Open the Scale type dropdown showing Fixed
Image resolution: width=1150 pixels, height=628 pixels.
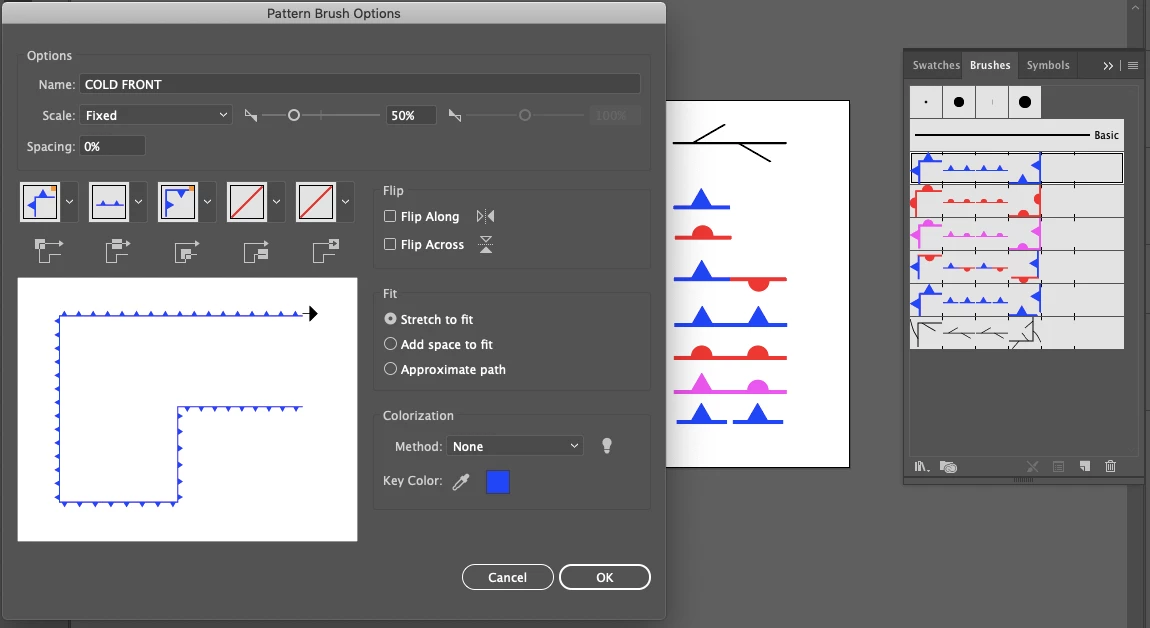point(155,115)
